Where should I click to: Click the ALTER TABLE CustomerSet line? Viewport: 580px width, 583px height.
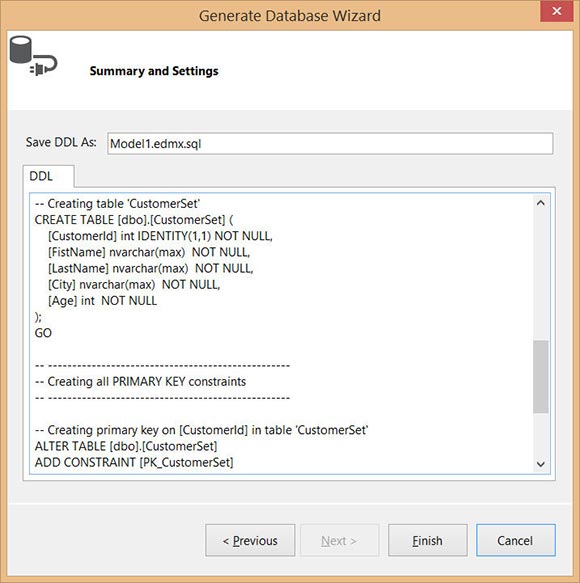pos(126,446)
